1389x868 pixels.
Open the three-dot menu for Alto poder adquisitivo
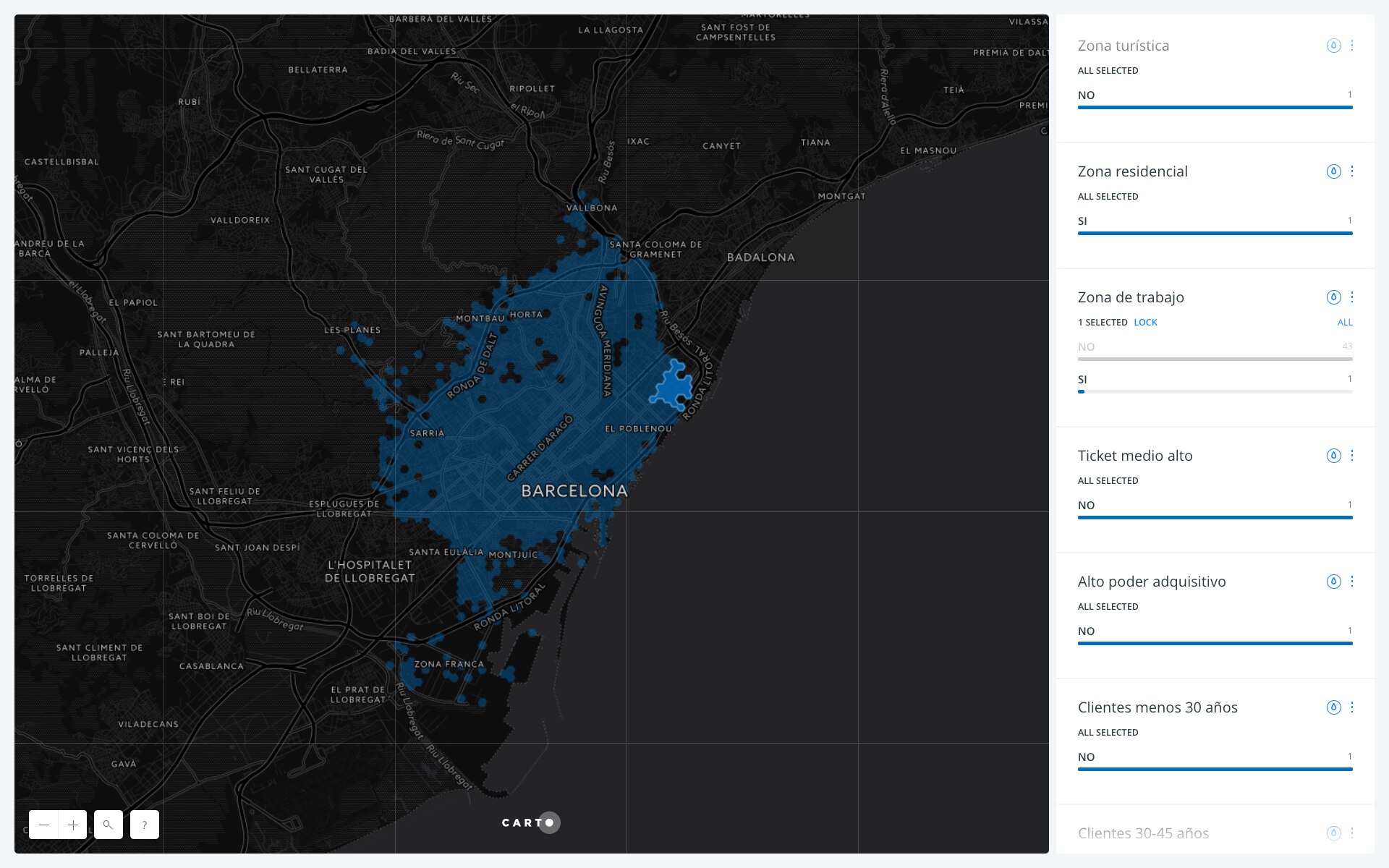1352,582
